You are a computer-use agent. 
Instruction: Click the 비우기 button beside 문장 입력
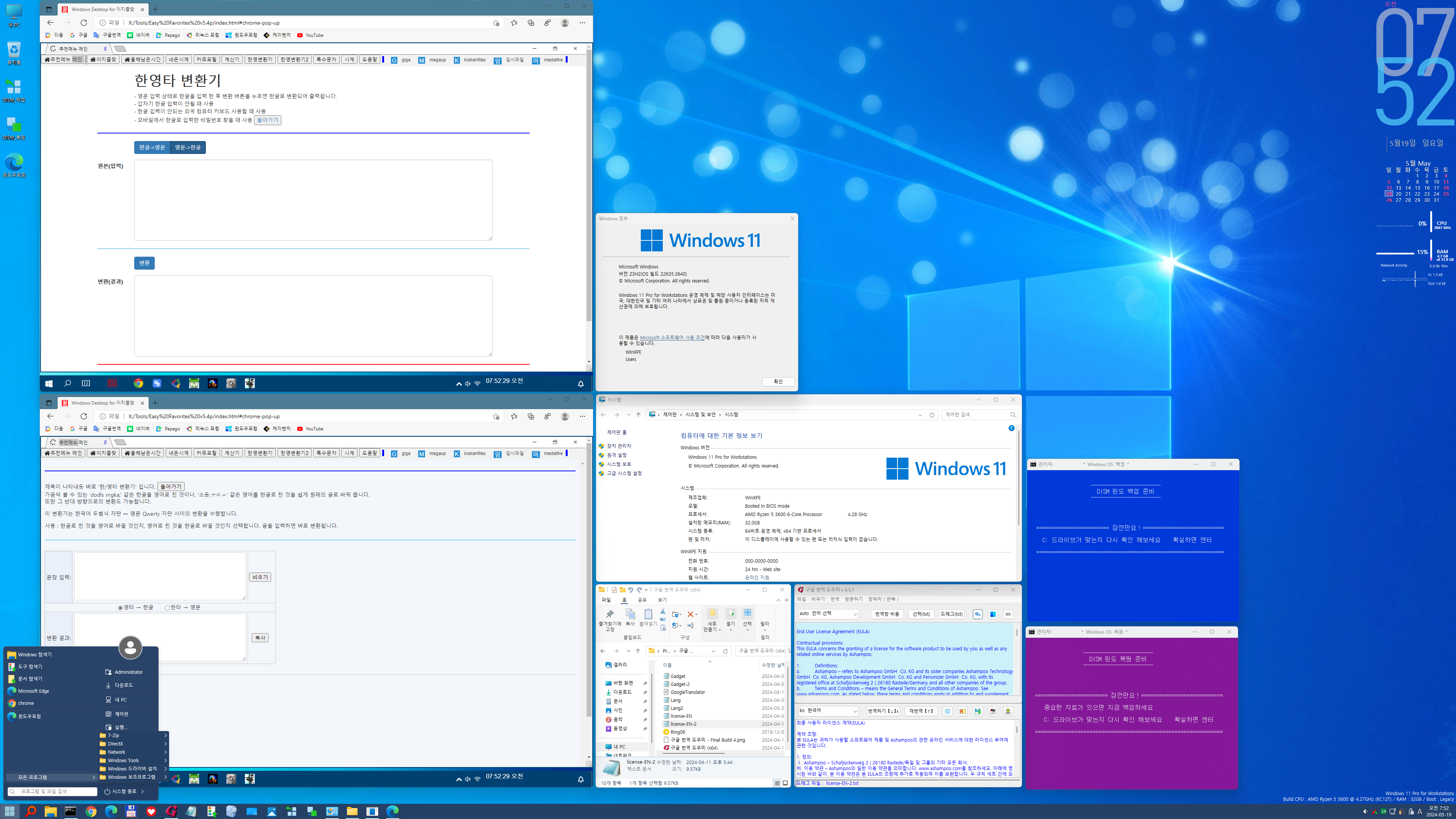click(260, 577)
